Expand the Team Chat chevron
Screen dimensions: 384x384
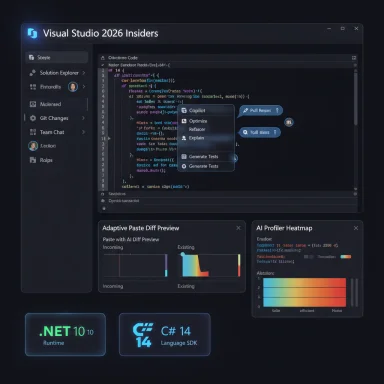pos(83,132)
